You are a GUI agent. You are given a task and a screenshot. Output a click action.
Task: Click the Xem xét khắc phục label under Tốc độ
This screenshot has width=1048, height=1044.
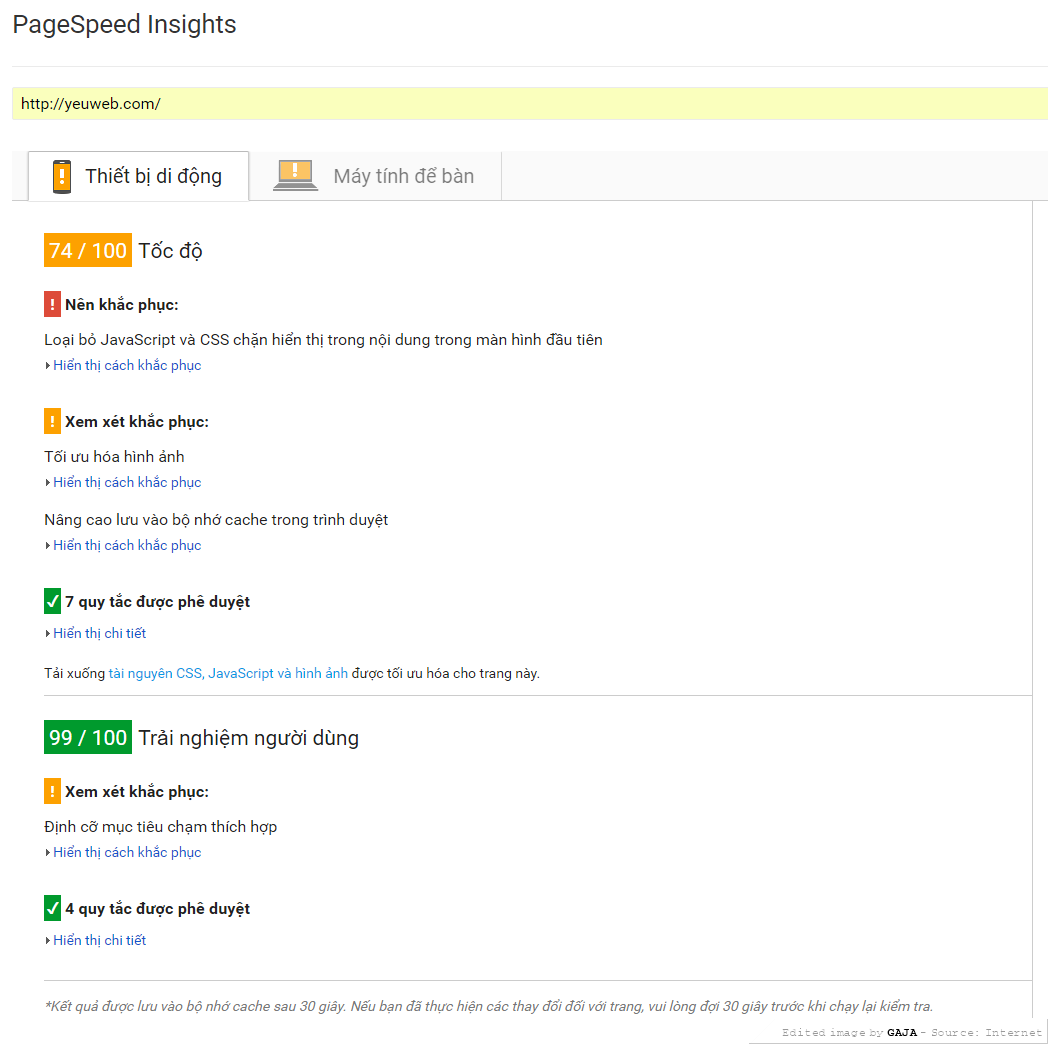[x=137, y=422]
